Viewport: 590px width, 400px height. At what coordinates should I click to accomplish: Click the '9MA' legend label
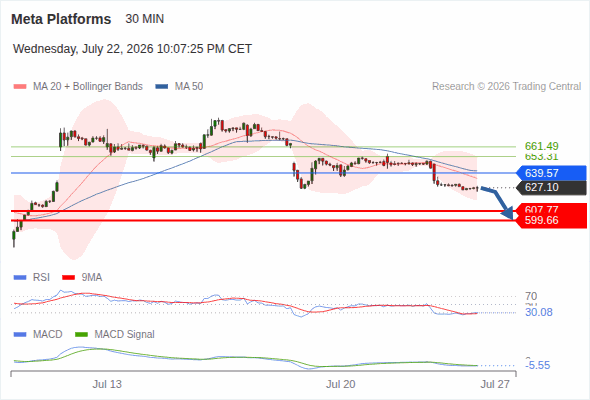[92, 278]
